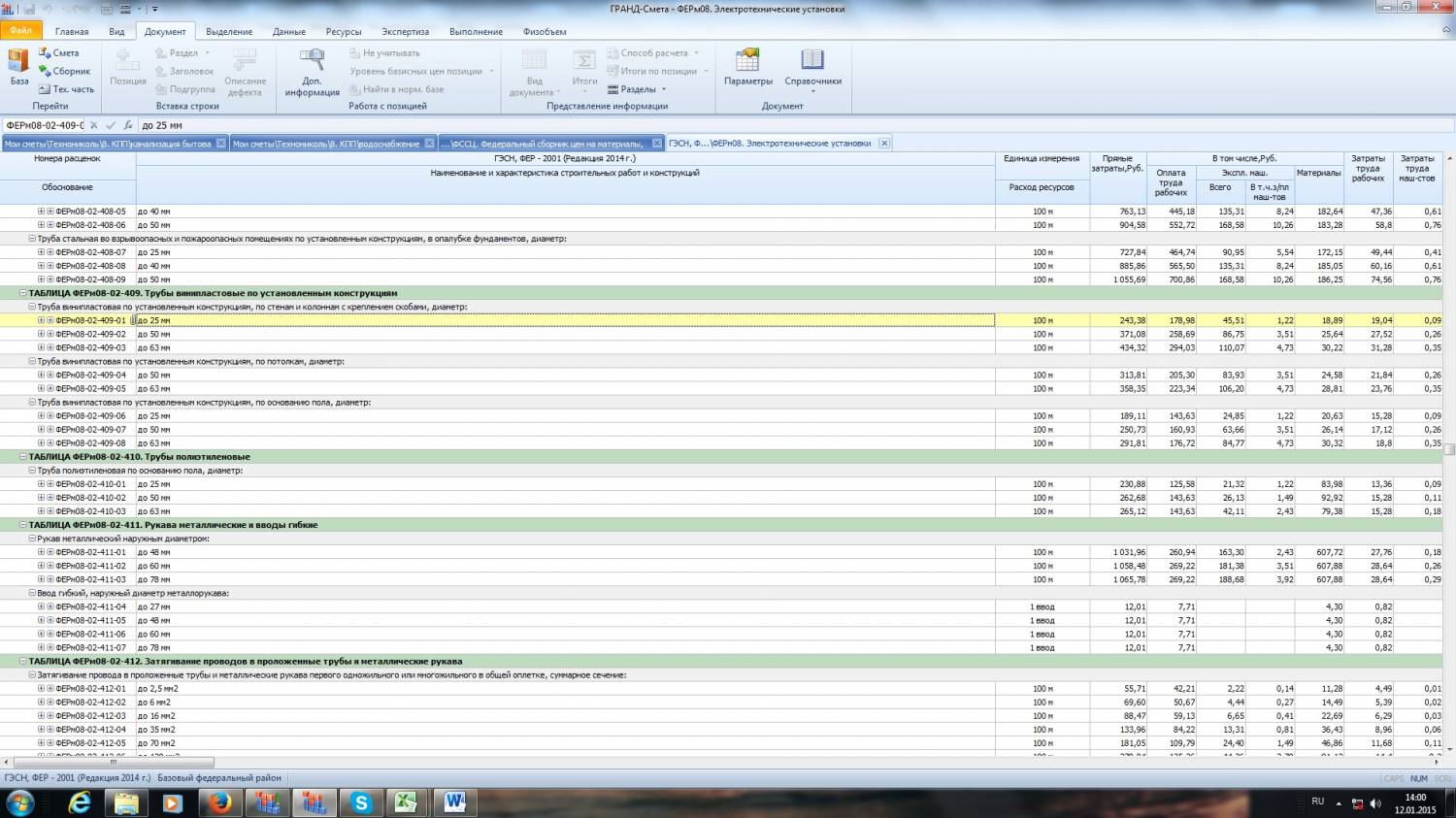Expand row ФЕРм08-02-410-01 details
The height and width of the screenshot is (818, 1456).
(41, 484)
